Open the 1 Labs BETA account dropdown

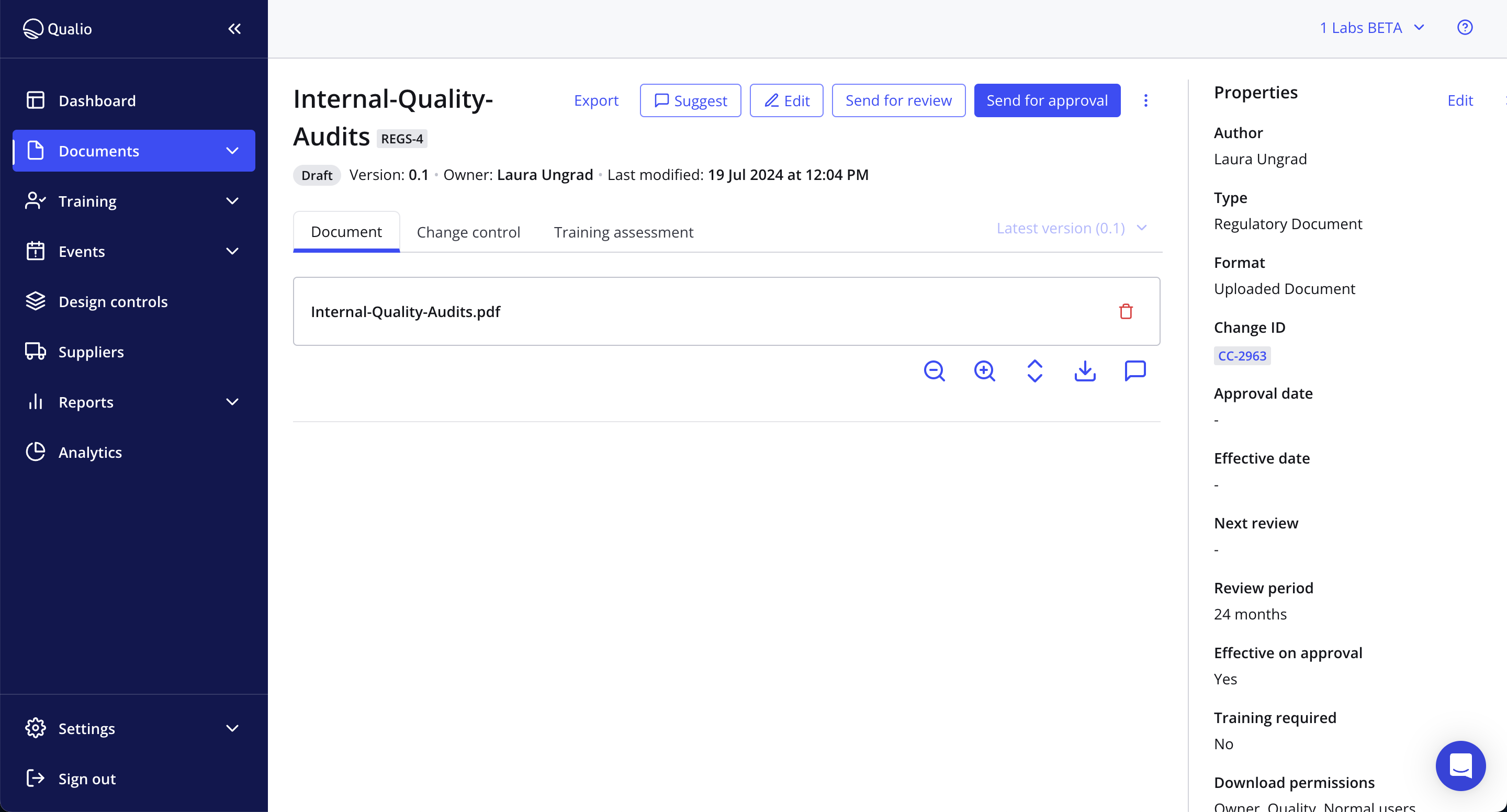[x=1373, y=27]
